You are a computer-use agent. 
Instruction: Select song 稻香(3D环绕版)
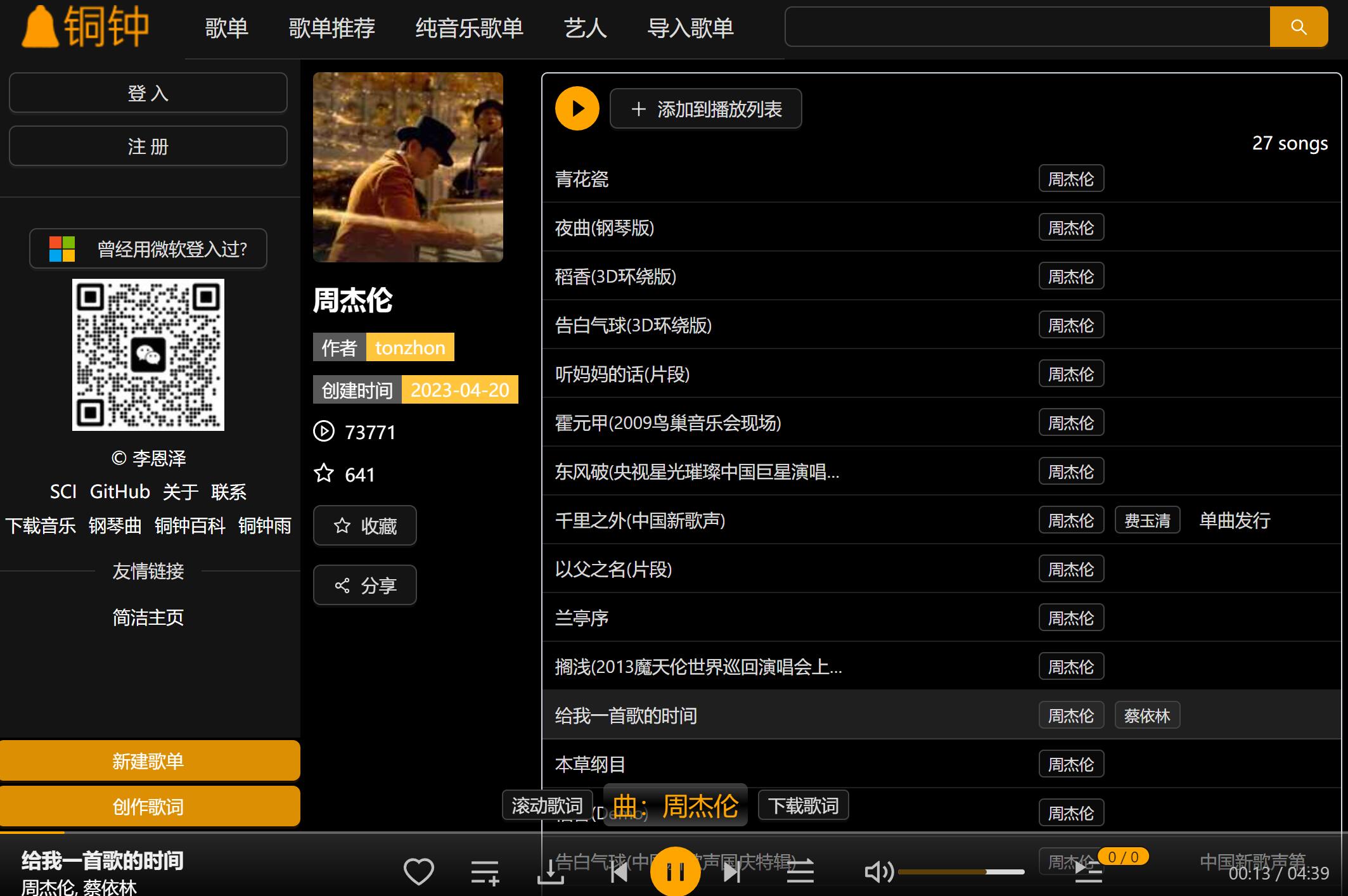[x=616, y=277]
